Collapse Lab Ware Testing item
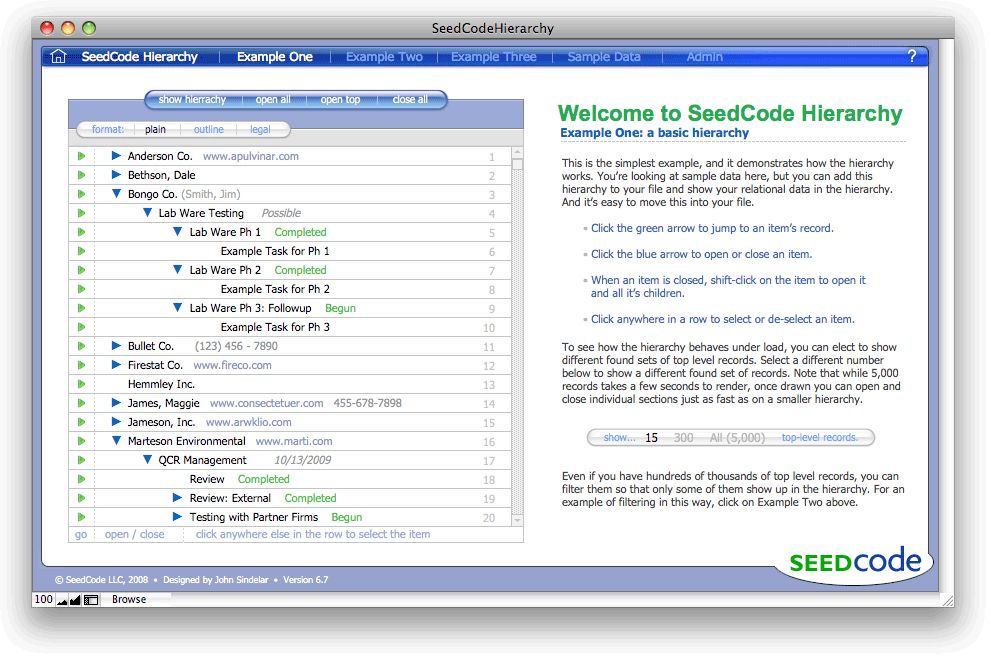The image size is (990, 655). (x=147, y=213)
